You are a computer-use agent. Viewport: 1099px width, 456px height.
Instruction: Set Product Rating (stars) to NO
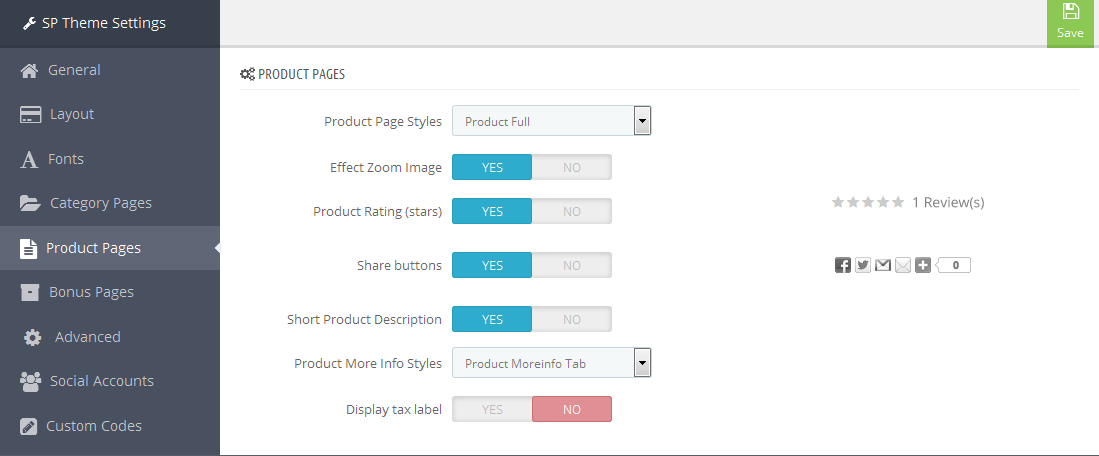click(572, 212)
